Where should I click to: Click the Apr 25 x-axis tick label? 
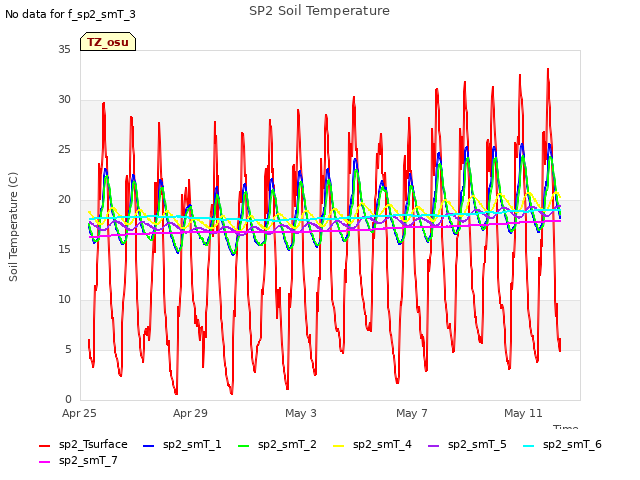pyautogui.click(x=79, y=413)
